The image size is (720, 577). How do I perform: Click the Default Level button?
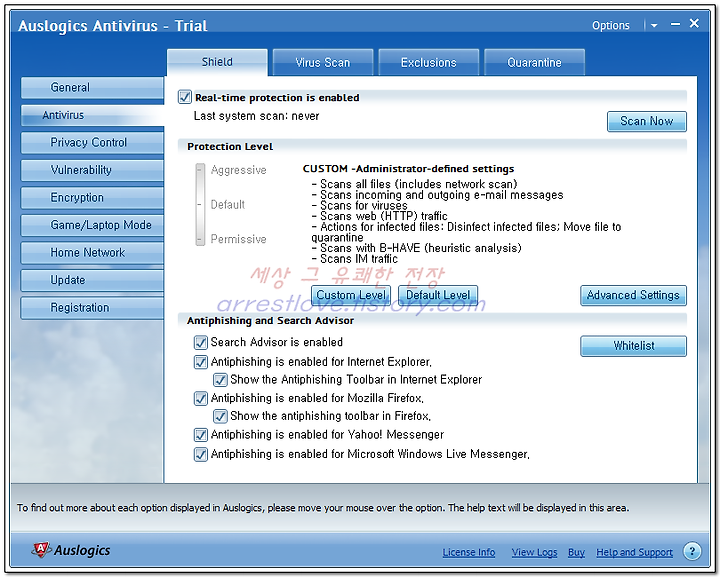(x=438, y=295)
